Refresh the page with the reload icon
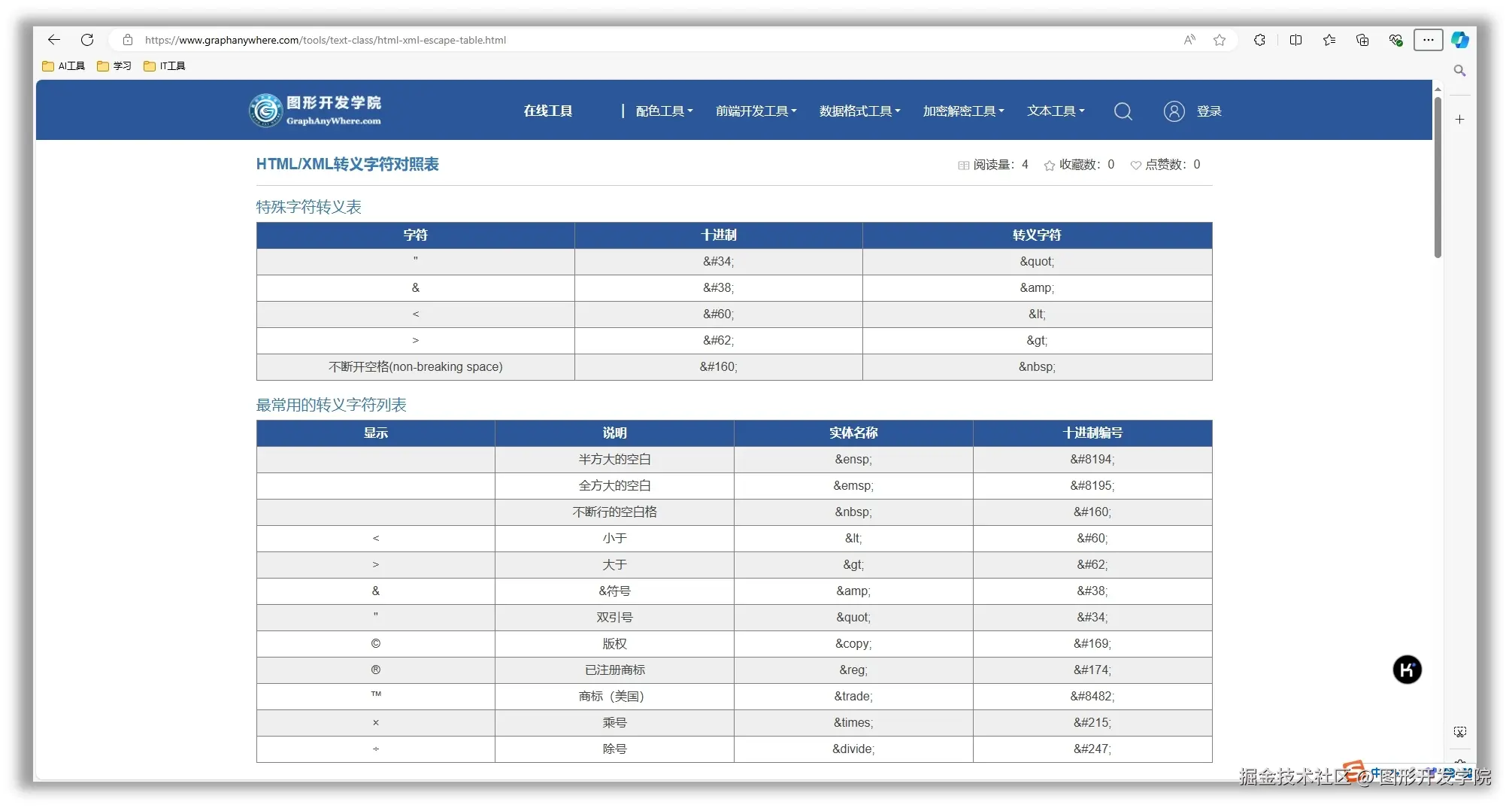 pos(87,40)
